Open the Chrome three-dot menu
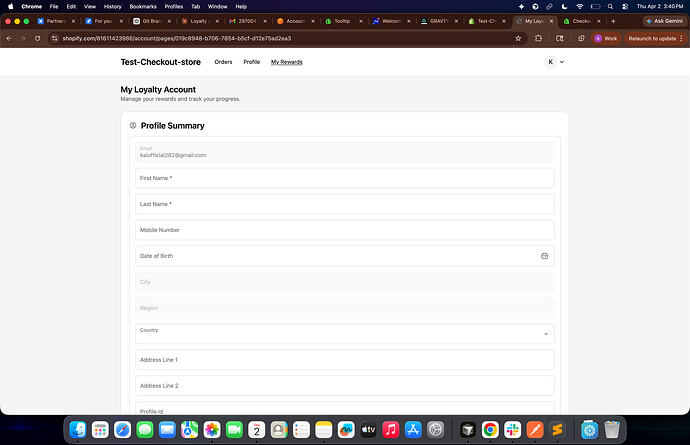Screen dimensions: 690x445 click(x=681, y=38)
